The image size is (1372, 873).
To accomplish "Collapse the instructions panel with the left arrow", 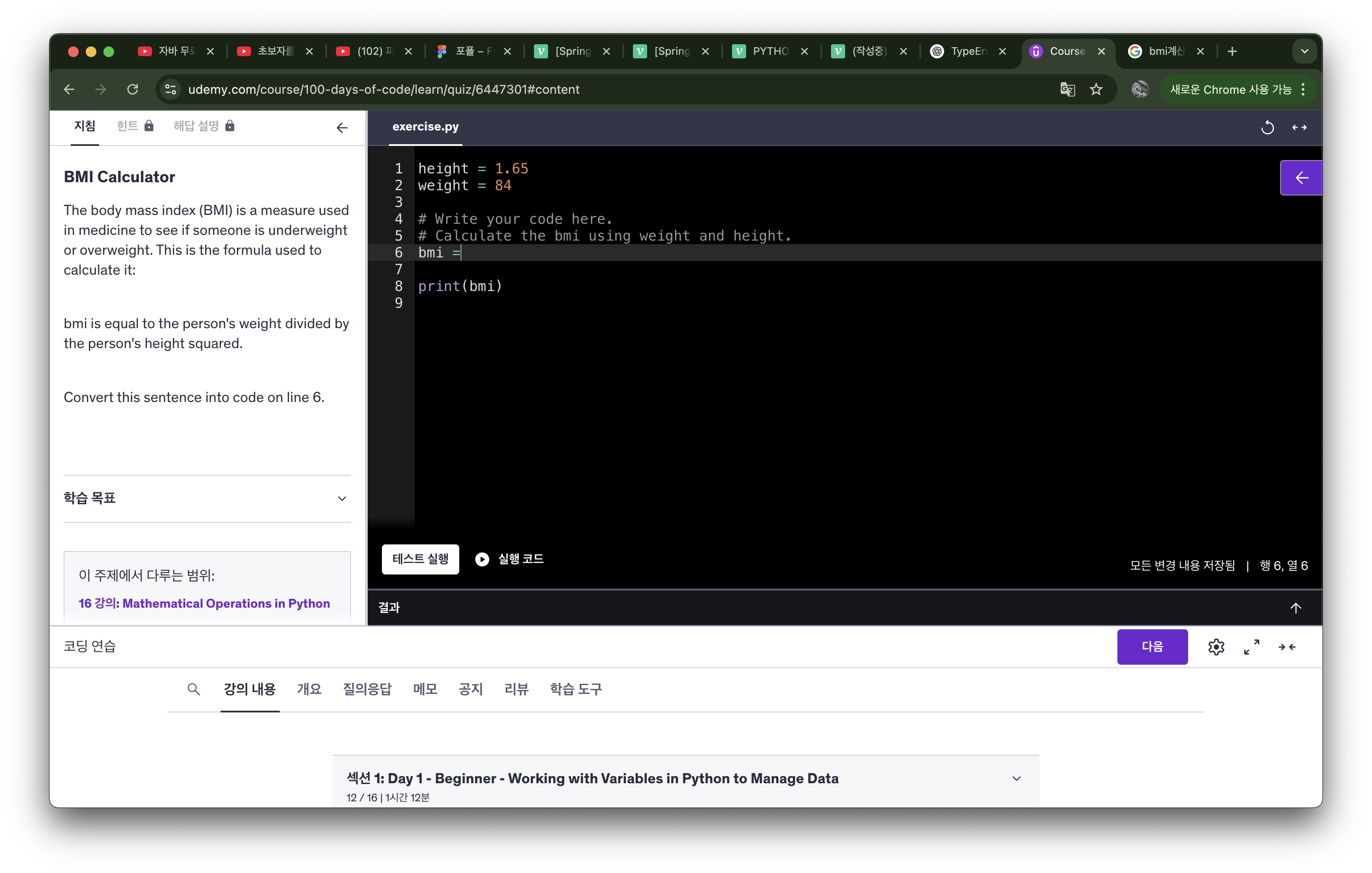I will tap(342, 128).
